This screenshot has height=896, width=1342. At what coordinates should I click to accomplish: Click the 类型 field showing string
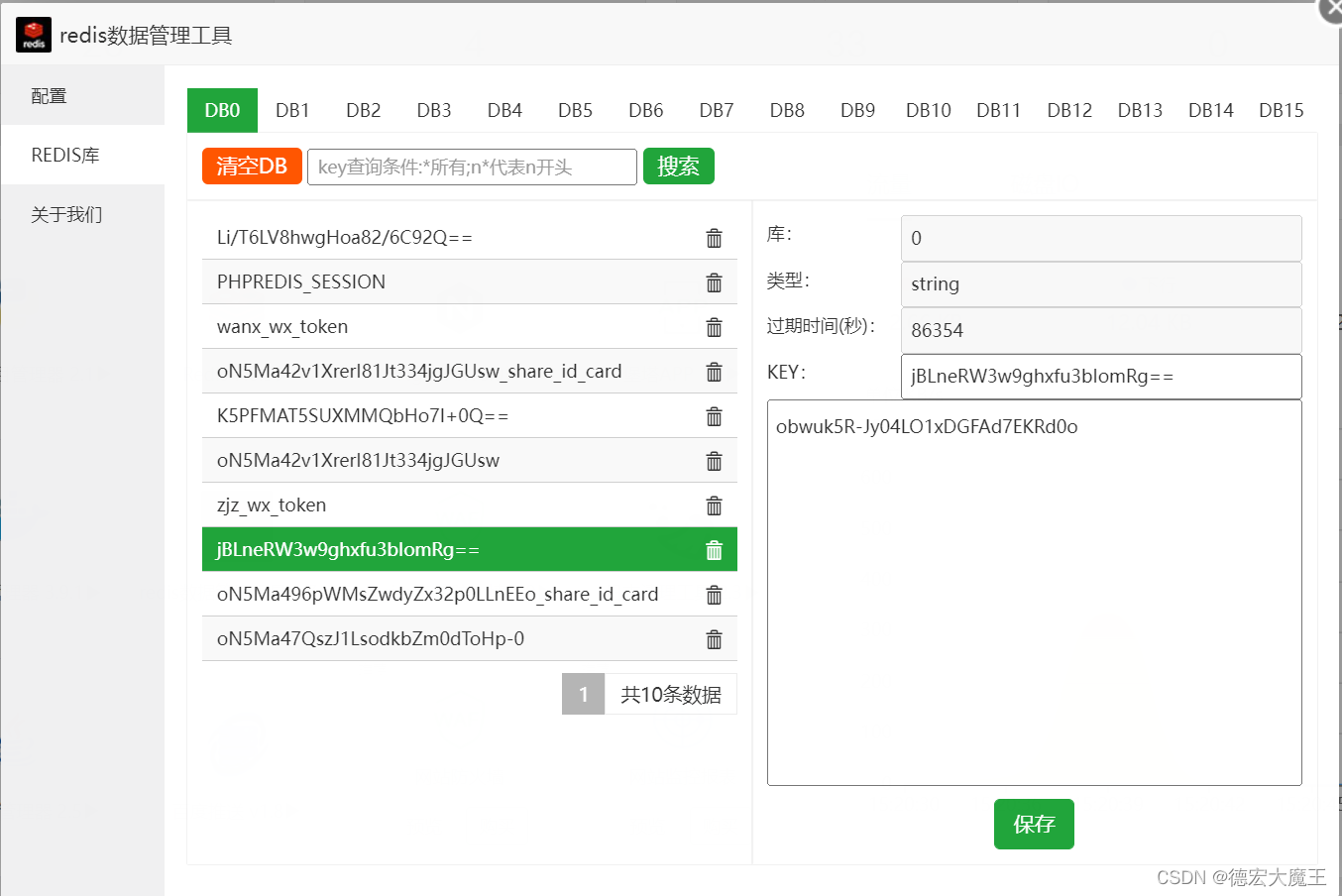[x=1101, y=284]
